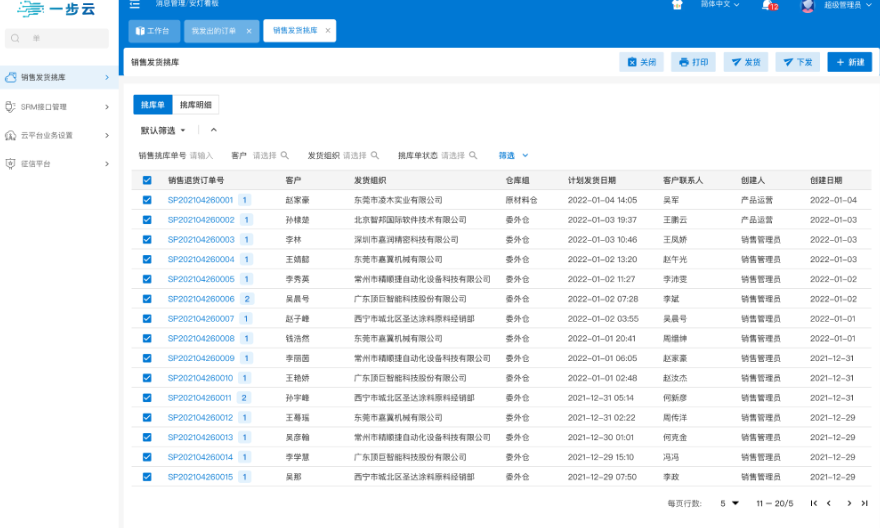
Task: Click the 销售拣库单号 input field
Action: (201, 156)
